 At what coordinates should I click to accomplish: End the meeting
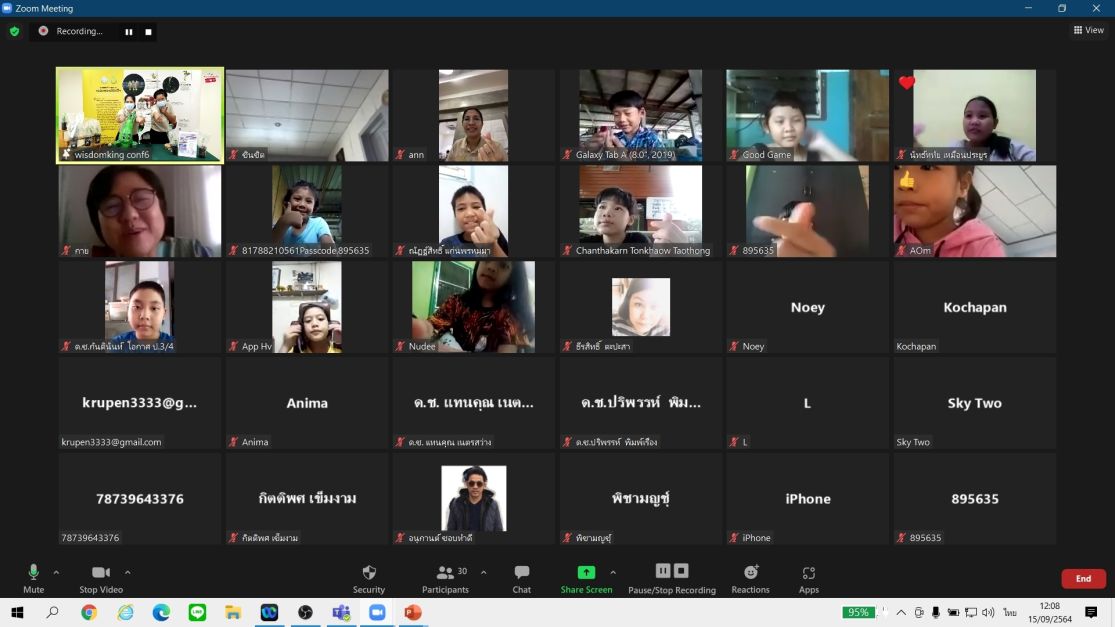[x=1083, y=579]
